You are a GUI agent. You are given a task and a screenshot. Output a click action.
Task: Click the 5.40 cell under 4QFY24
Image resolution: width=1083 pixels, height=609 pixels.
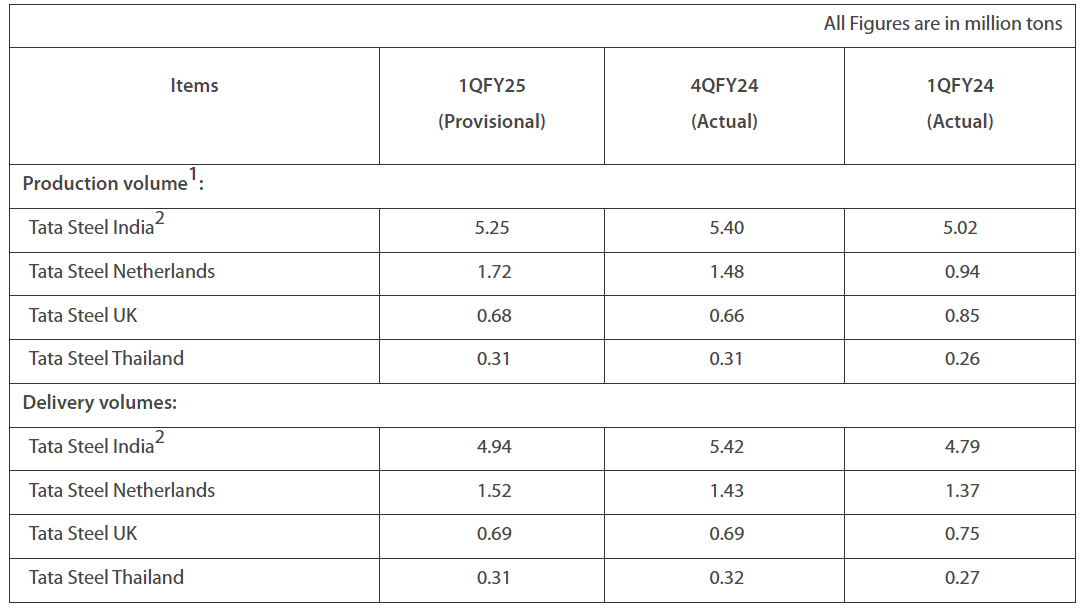click(x=727, y=228)
